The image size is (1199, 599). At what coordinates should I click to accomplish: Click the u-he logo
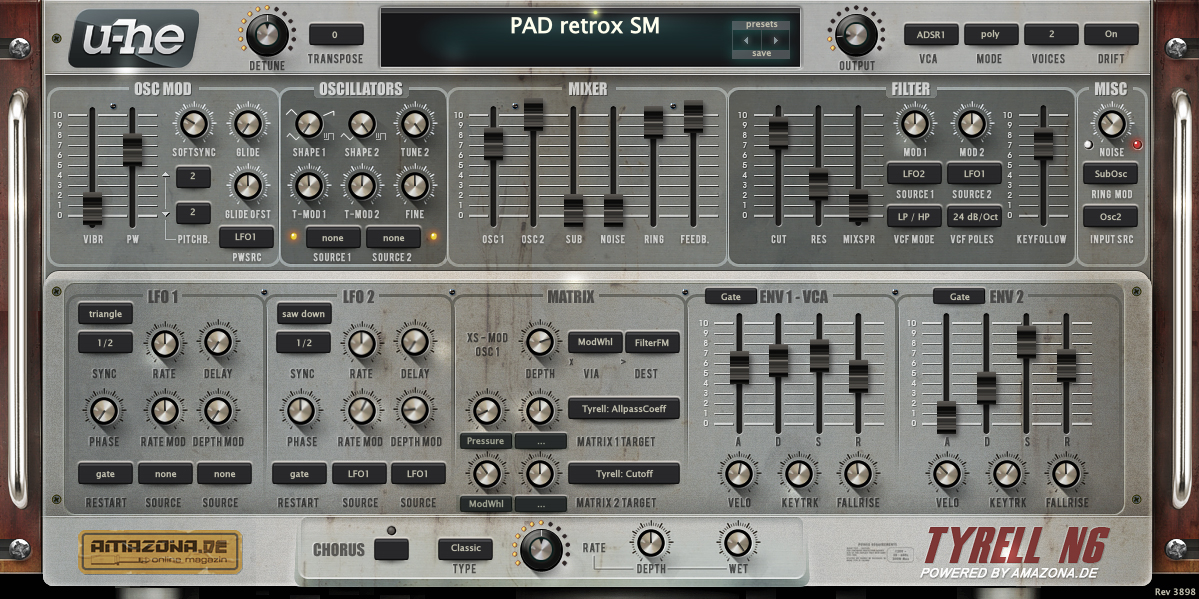pos(134,38)
